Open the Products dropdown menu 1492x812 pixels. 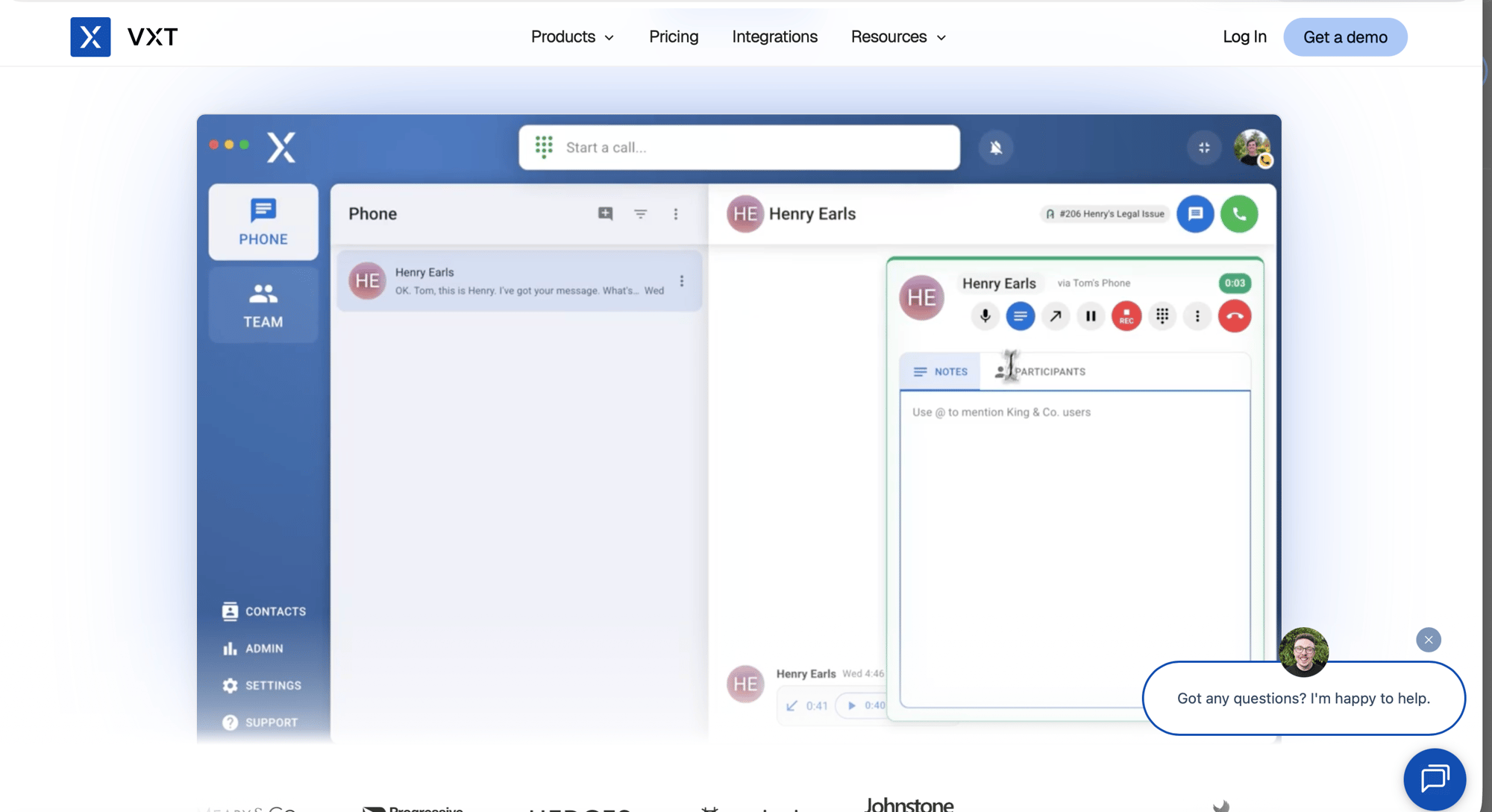pyautogui.click(x=572, y=37)
